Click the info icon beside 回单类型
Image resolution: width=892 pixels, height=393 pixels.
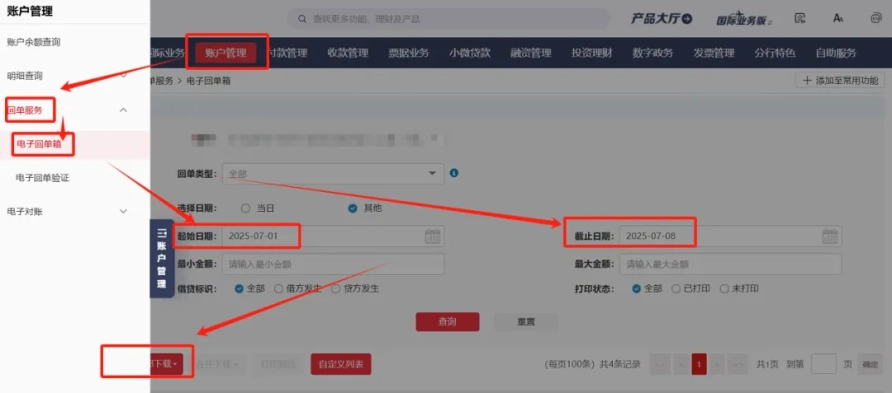coord(454,173)
